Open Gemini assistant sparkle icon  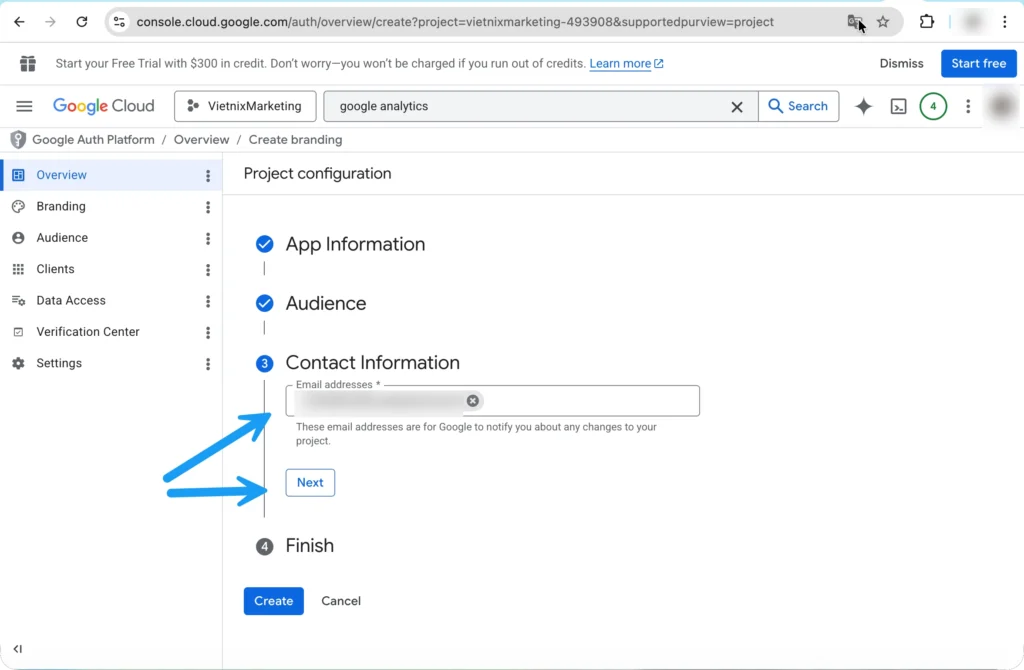click(x=862, y=105)
